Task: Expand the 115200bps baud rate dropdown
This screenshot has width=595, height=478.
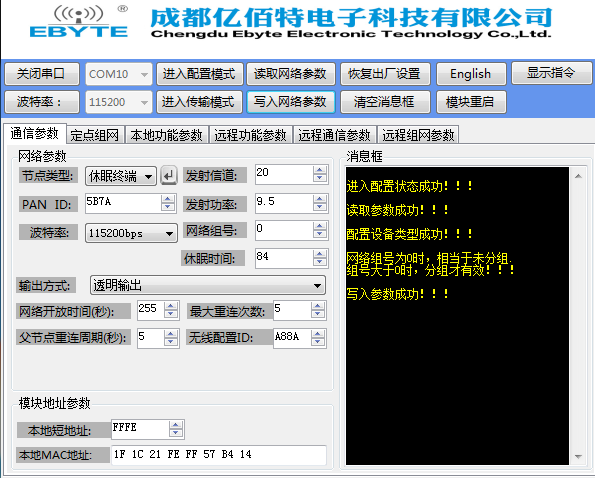Action: tap(131, 233)
